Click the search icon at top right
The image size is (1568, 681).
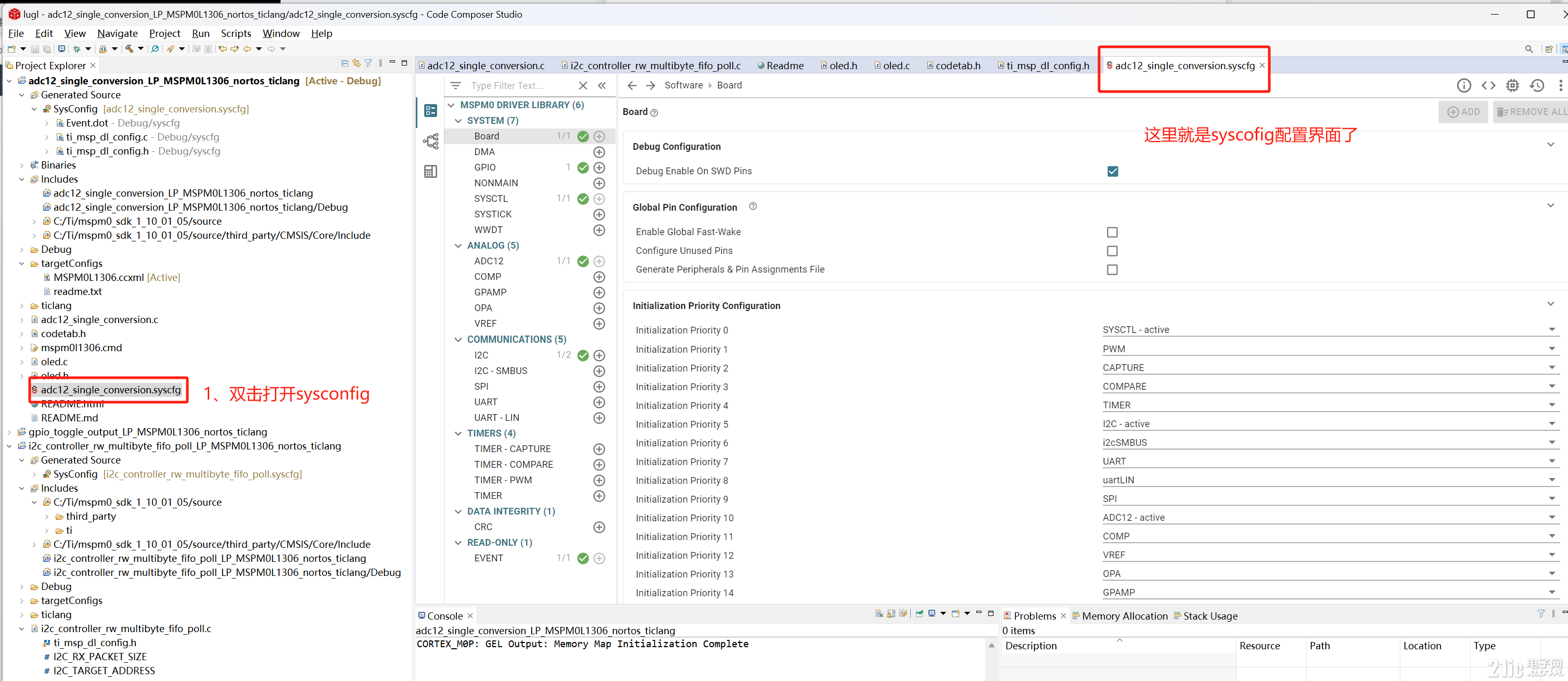pos(1528,49)
